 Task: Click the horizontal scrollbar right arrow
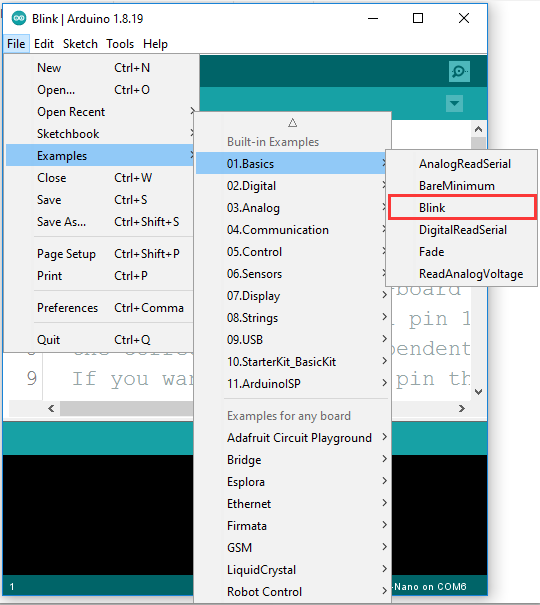click(462, 409)
